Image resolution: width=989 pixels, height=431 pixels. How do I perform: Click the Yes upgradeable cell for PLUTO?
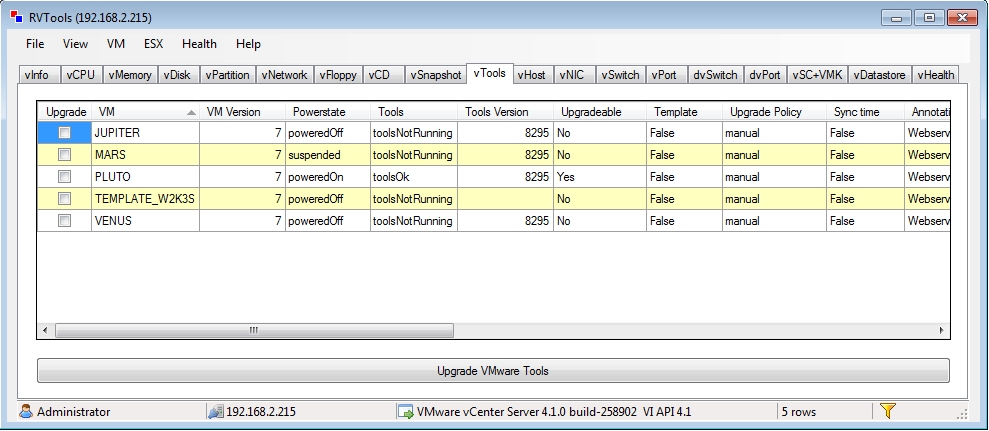pos(600,177)
